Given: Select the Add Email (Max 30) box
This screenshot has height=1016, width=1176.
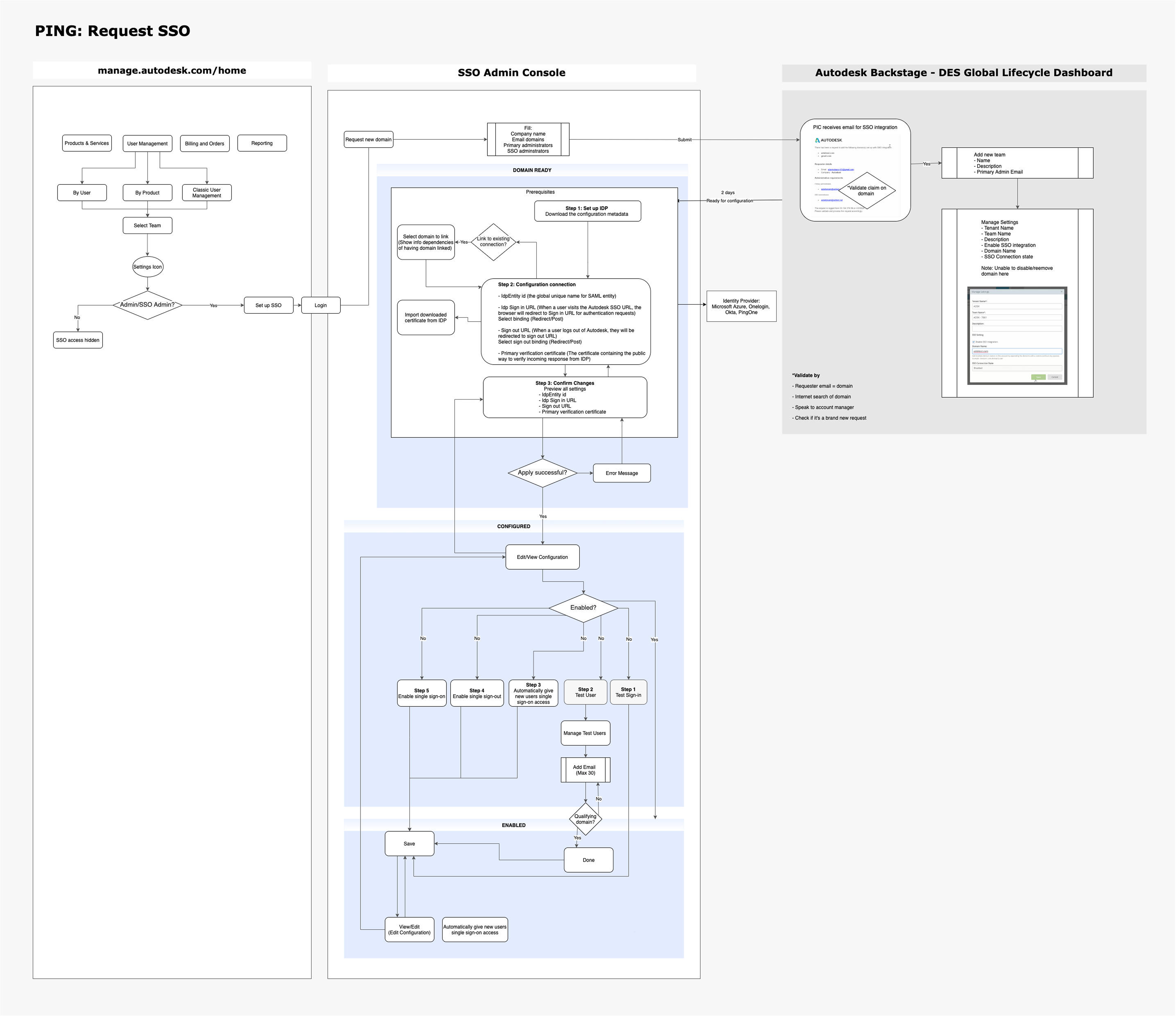Looking at the screenshot, I should [x=586, y=770].
